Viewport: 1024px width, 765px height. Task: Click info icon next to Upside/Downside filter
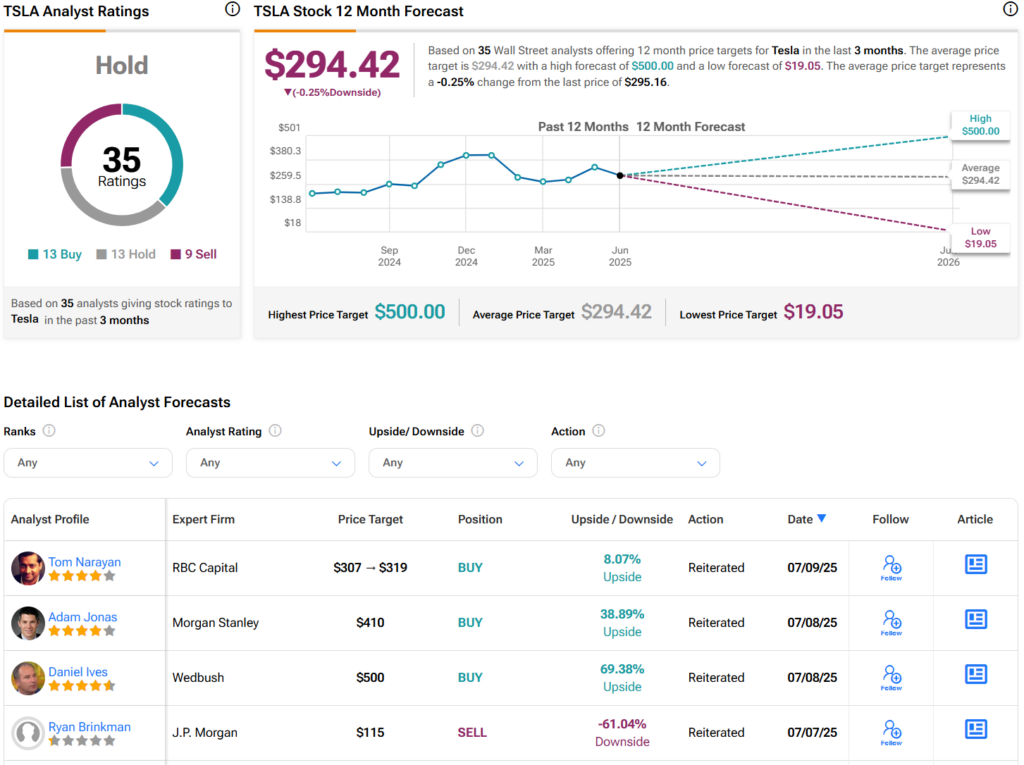[478, 431]
